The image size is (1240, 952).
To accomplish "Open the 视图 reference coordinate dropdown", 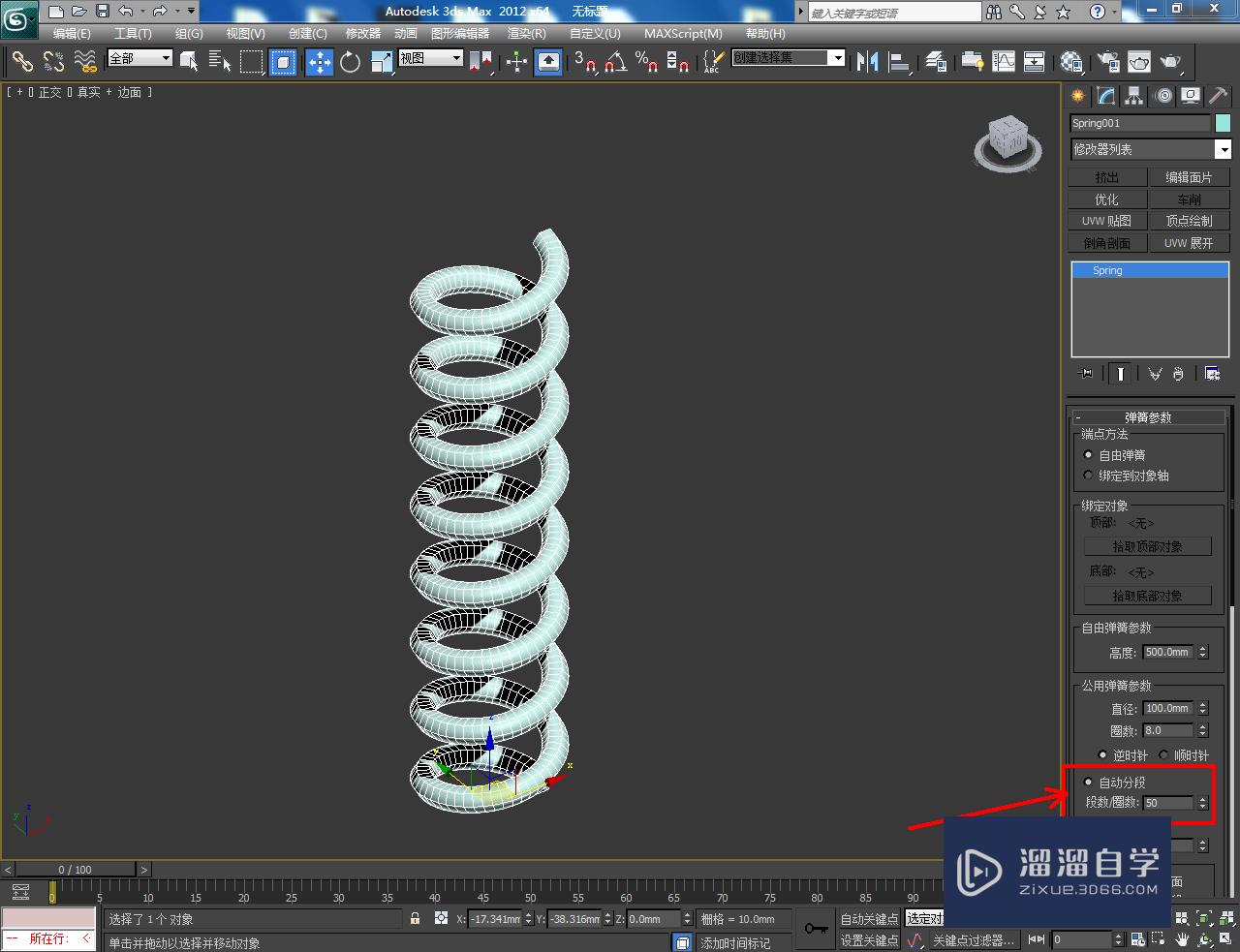I will (430, 58).
